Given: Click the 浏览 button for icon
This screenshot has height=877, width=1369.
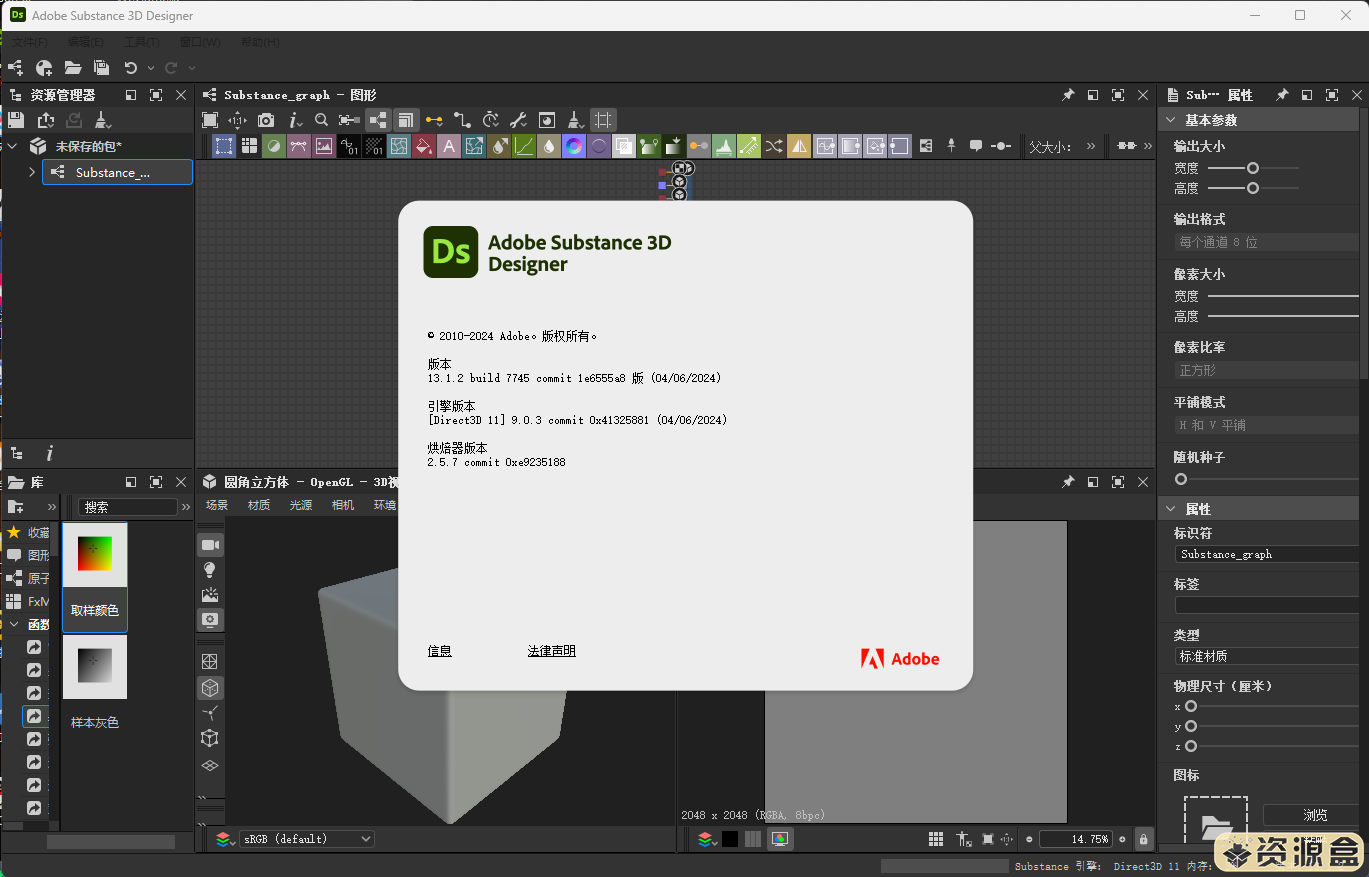Looking at the screenshot, I should [x=1314, y=815].
